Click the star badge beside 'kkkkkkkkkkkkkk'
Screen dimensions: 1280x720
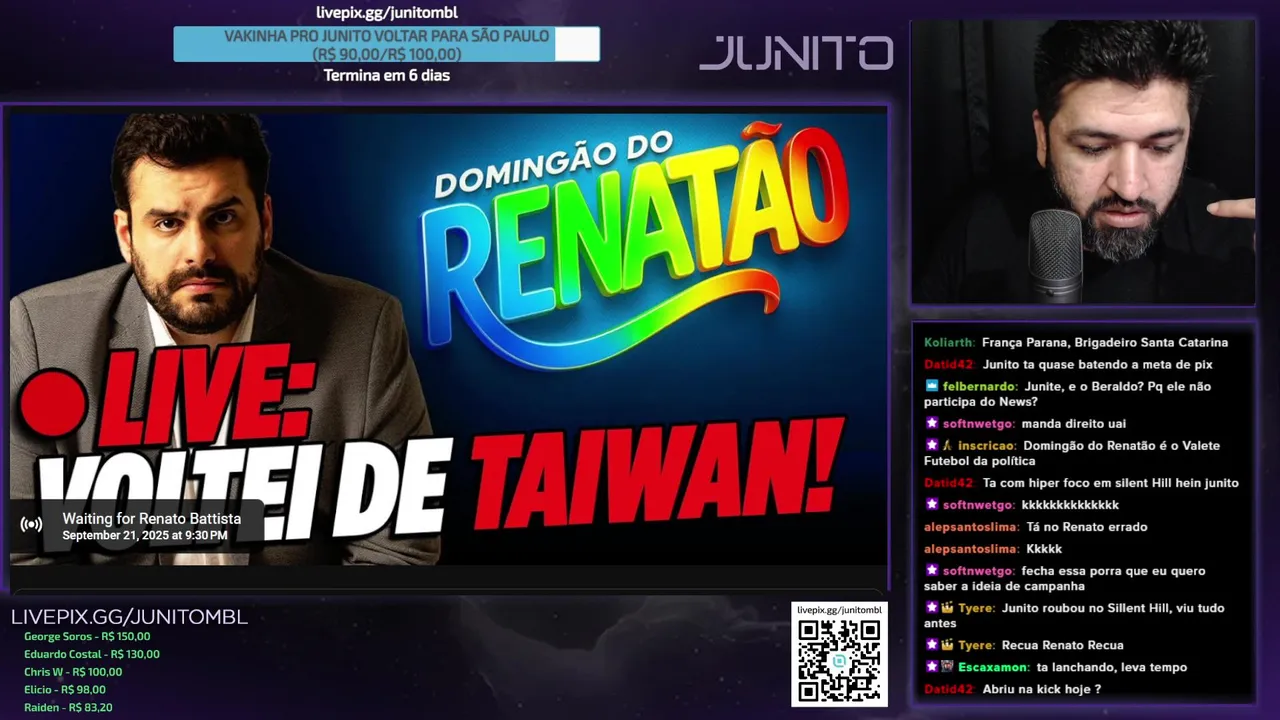[x=931, y=505]
